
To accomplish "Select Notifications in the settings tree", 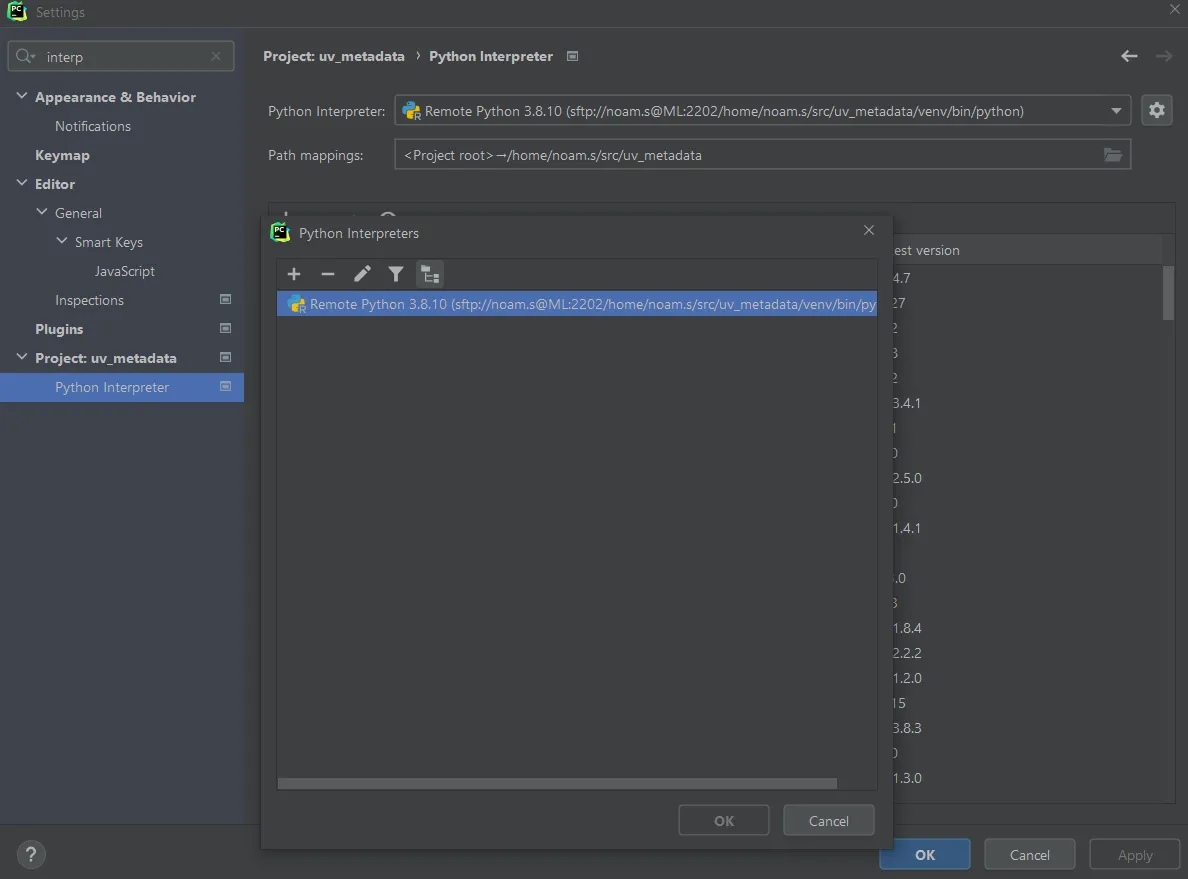I will pyautogui.click(x=92, y=126).
